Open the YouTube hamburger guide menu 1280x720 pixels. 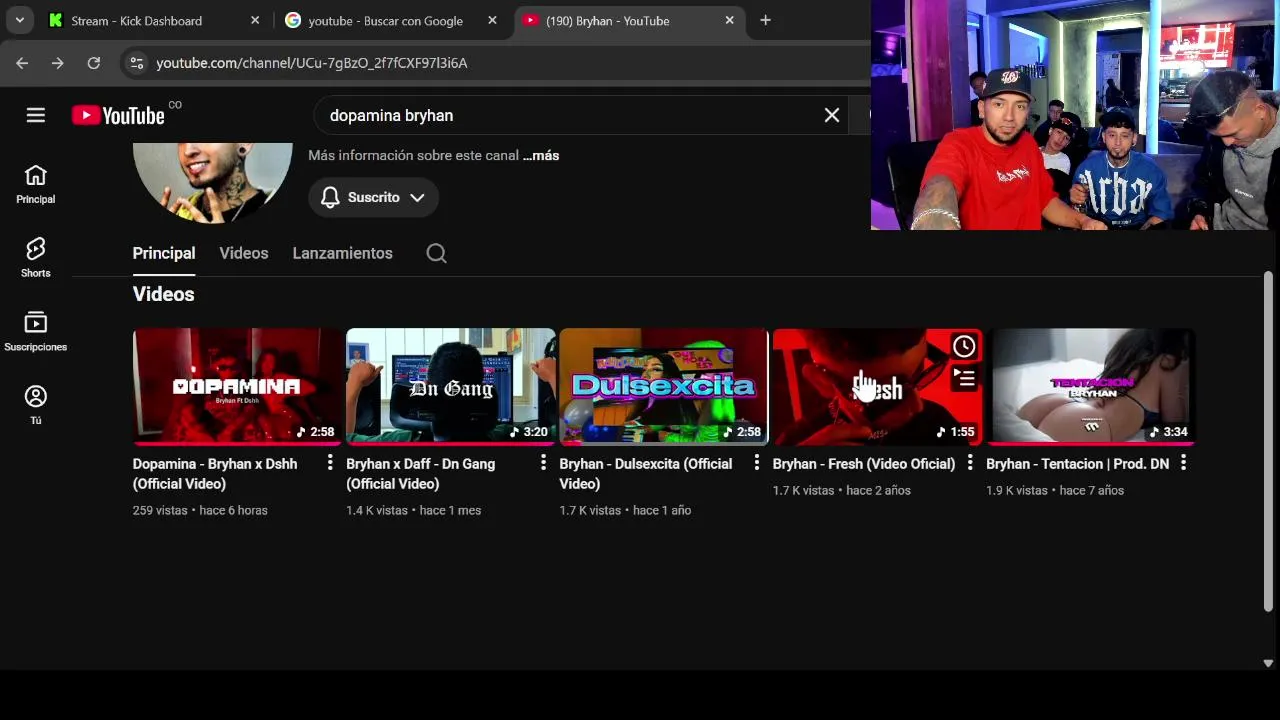pos(36,115)
